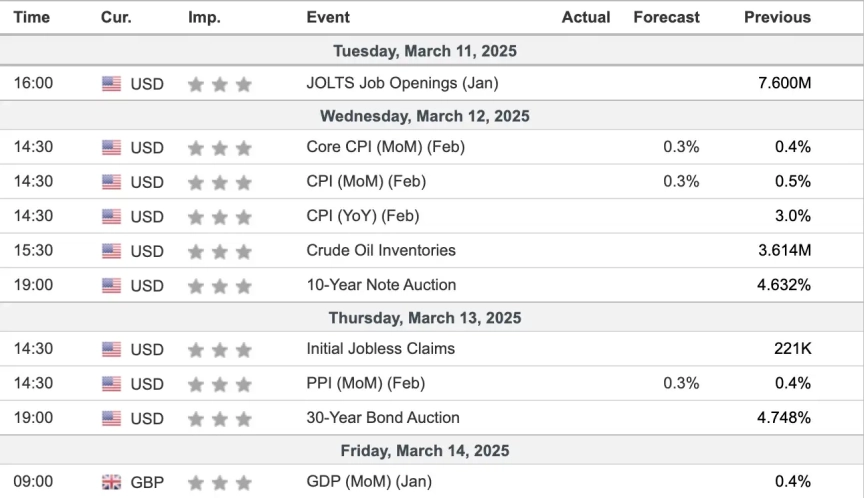Open the 30-Year Bond Auction event

(x=383, y=417)
